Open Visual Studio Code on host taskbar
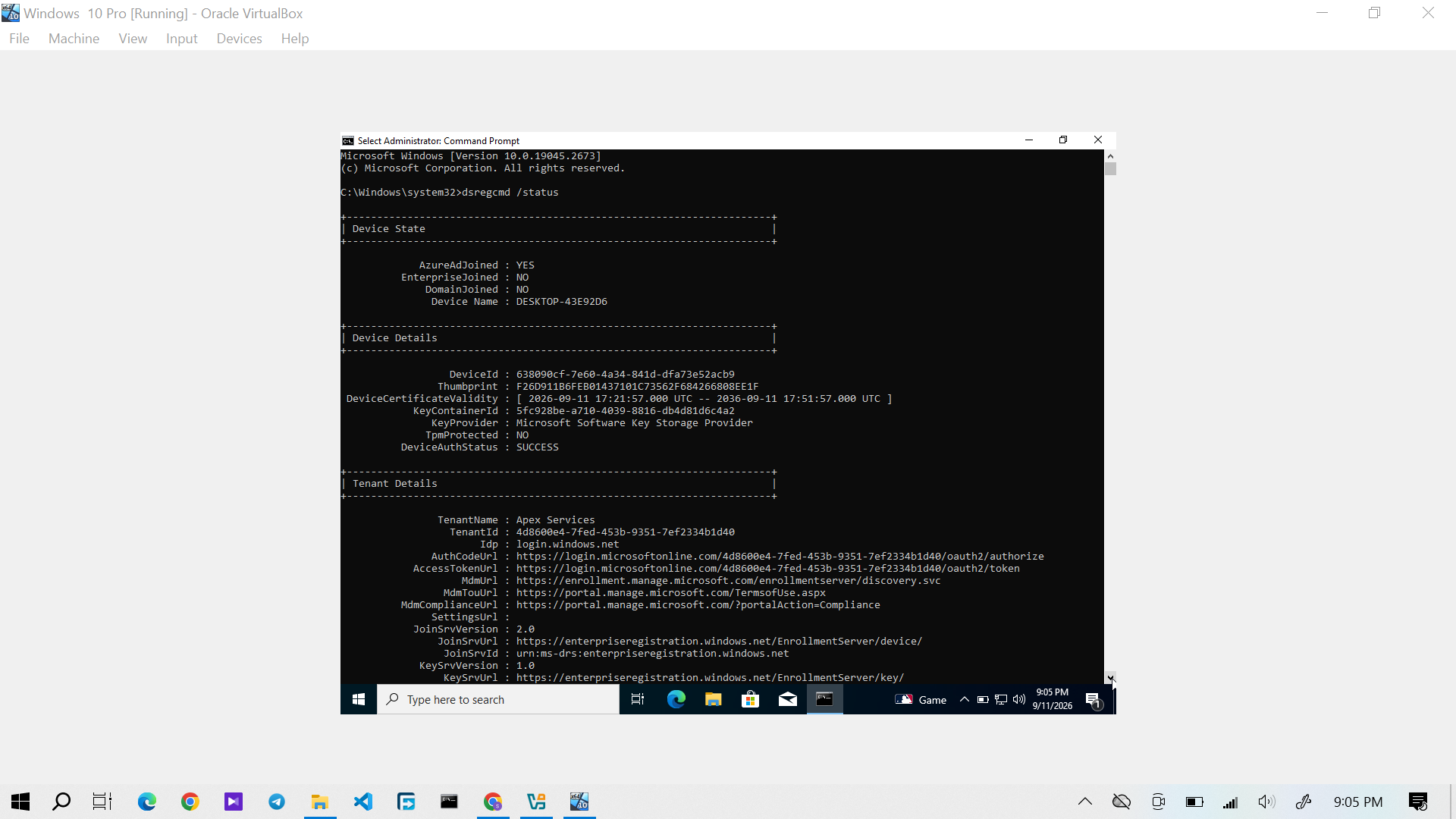The height and width of the screenshot is (819, 1456). point(363,802)
